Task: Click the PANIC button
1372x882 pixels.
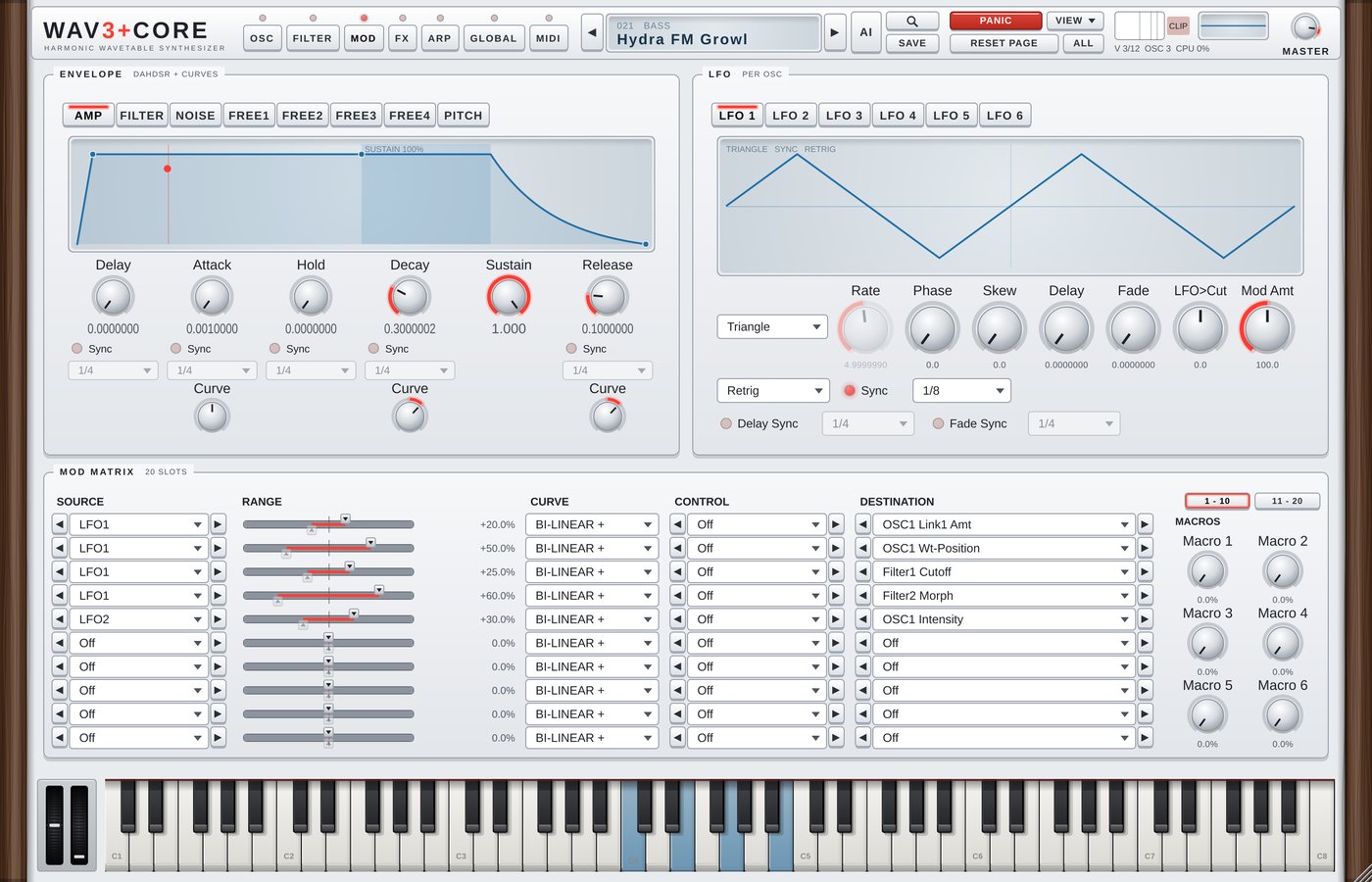Action: click(995, 21)
